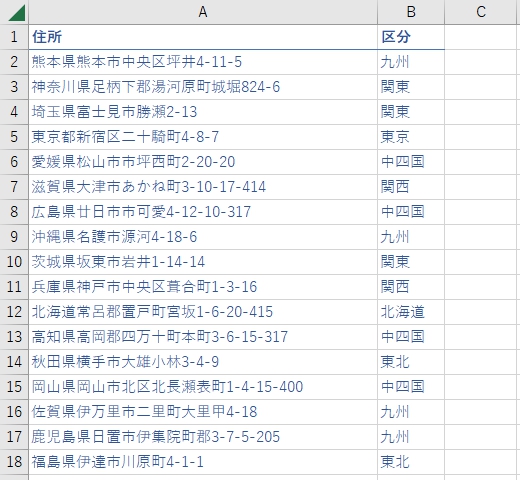Screen dimensions: 520x480
Task: Click the 住所 header cell
Action: pos(203,37)
